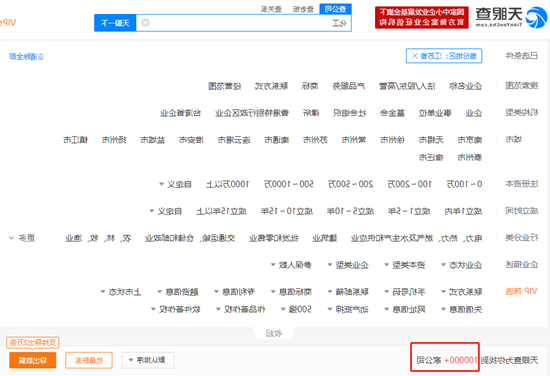The image size is (550, 376).
Task: Select 产品服务 search scope
Action: 349,86
